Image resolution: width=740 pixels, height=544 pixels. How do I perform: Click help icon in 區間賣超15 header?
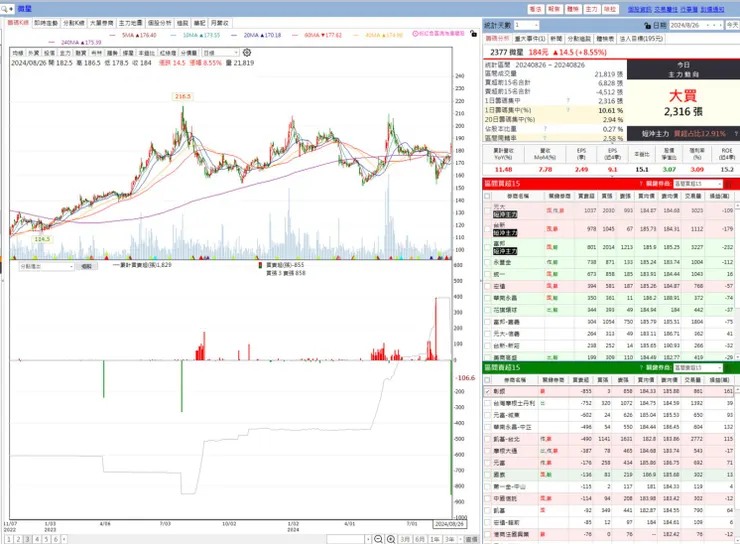(641, 368)
